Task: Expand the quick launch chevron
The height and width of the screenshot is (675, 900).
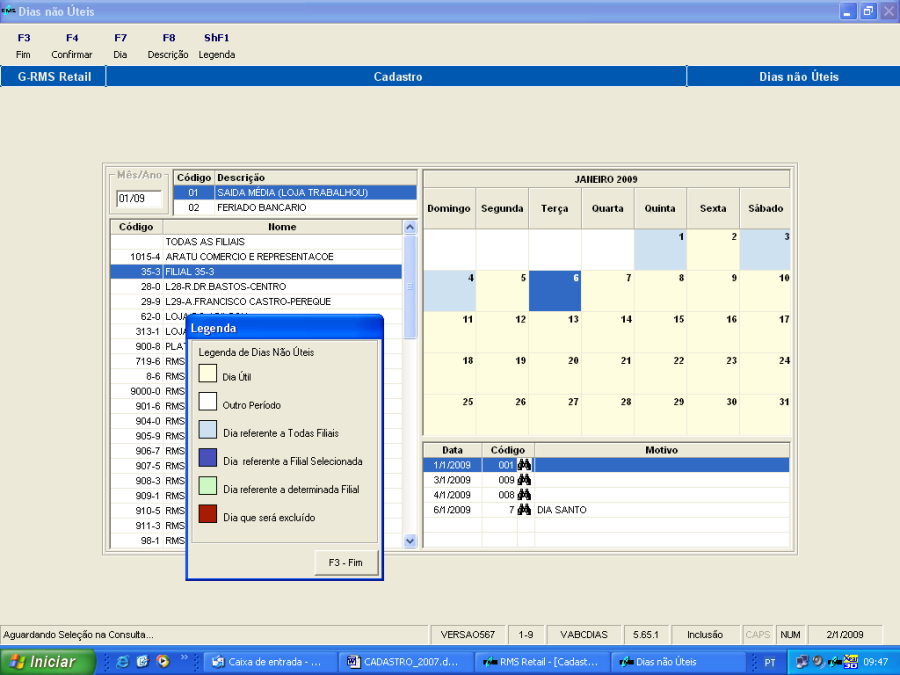Action: [x=184, y=658]
